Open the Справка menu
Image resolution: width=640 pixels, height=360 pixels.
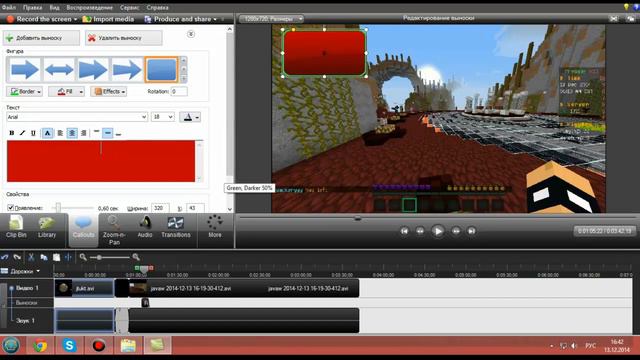[x=158, y=7]
